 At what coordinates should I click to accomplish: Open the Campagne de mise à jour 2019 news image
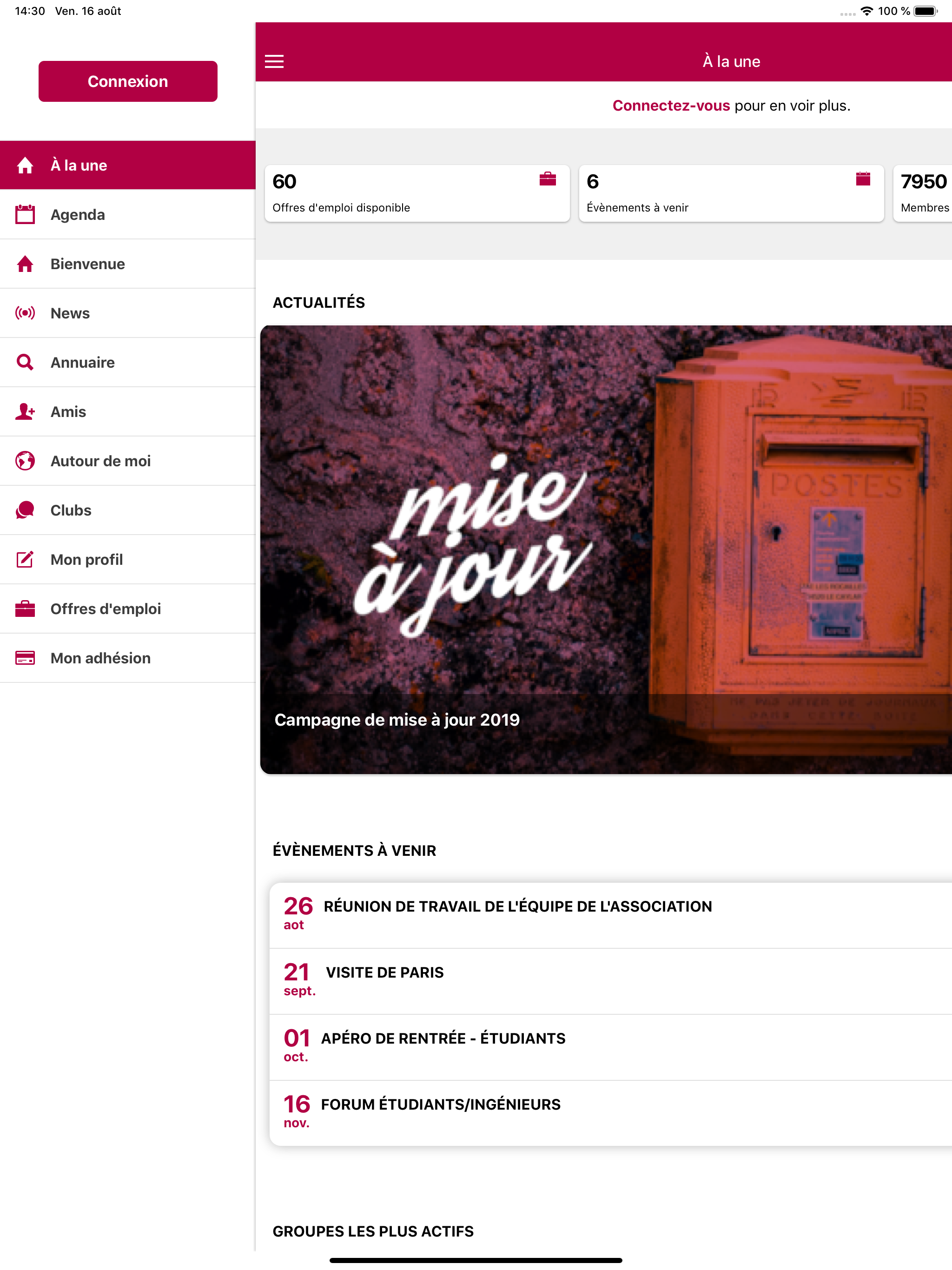(x=606, y=549)
